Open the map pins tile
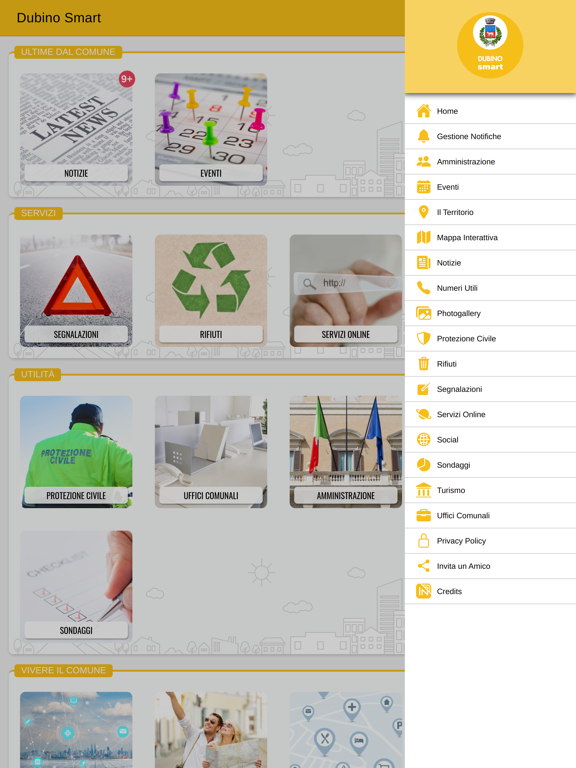576x768 pixels. click(346, 730)
